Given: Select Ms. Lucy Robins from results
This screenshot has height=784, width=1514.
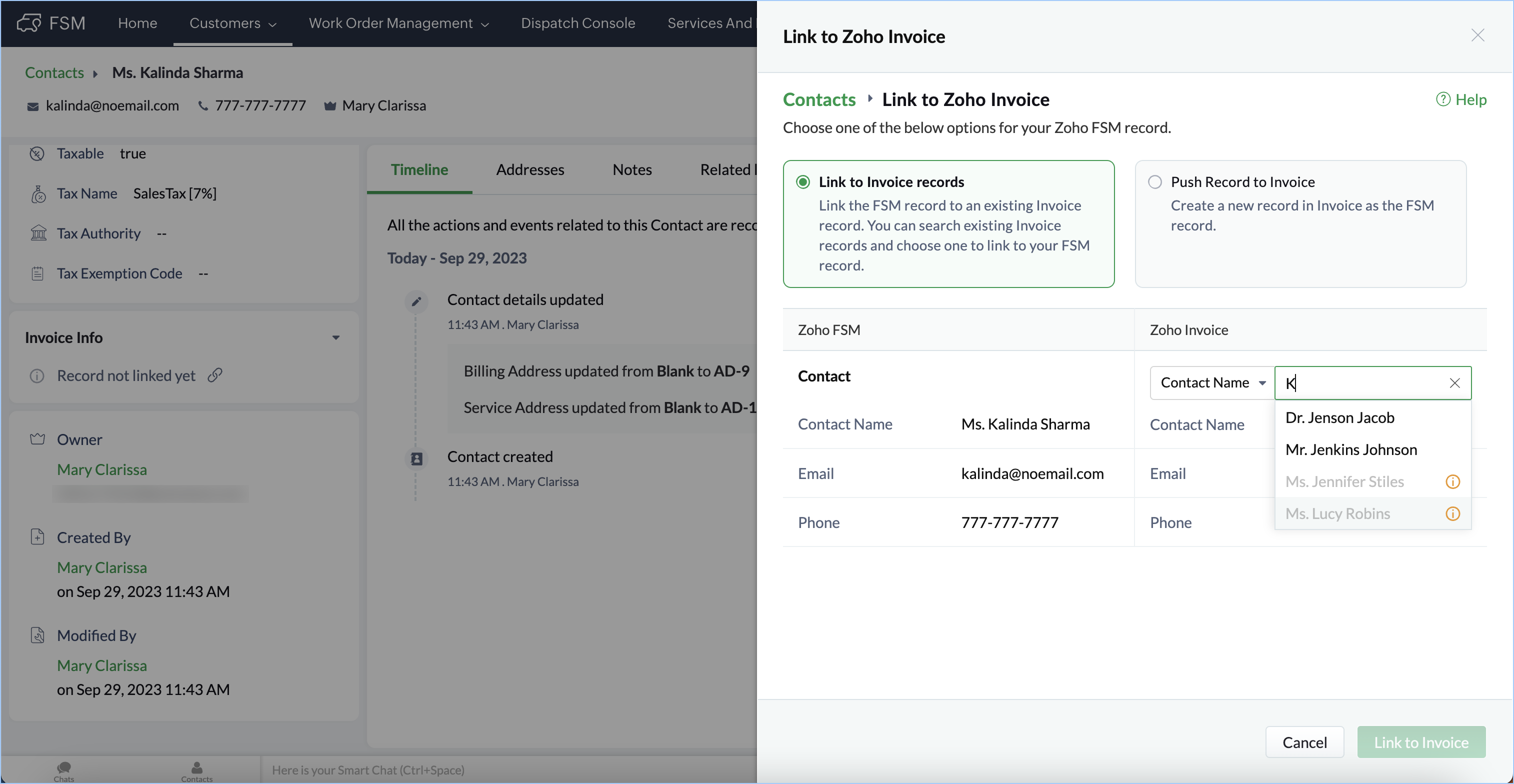Looking at the screenshot, I should pos(1372,513).
